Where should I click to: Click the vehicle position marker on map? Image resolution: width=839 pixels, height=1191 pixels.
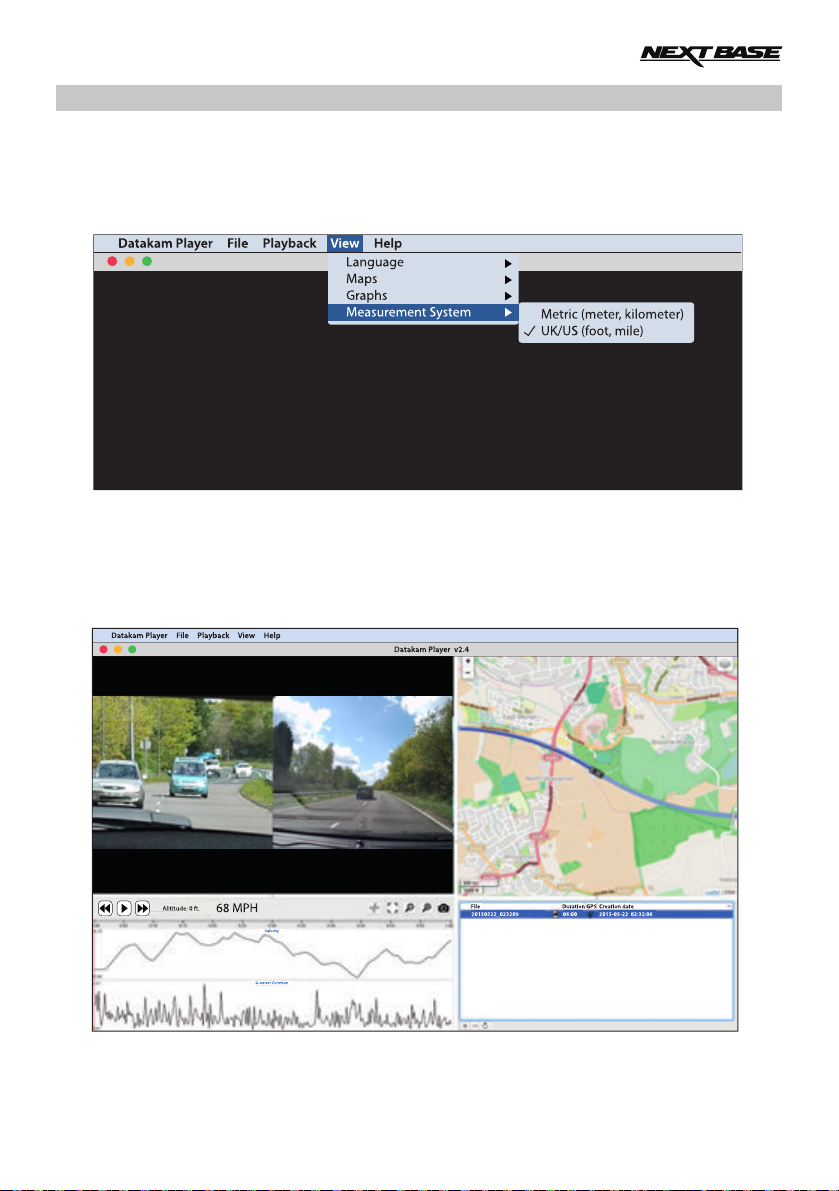point(598,772)
